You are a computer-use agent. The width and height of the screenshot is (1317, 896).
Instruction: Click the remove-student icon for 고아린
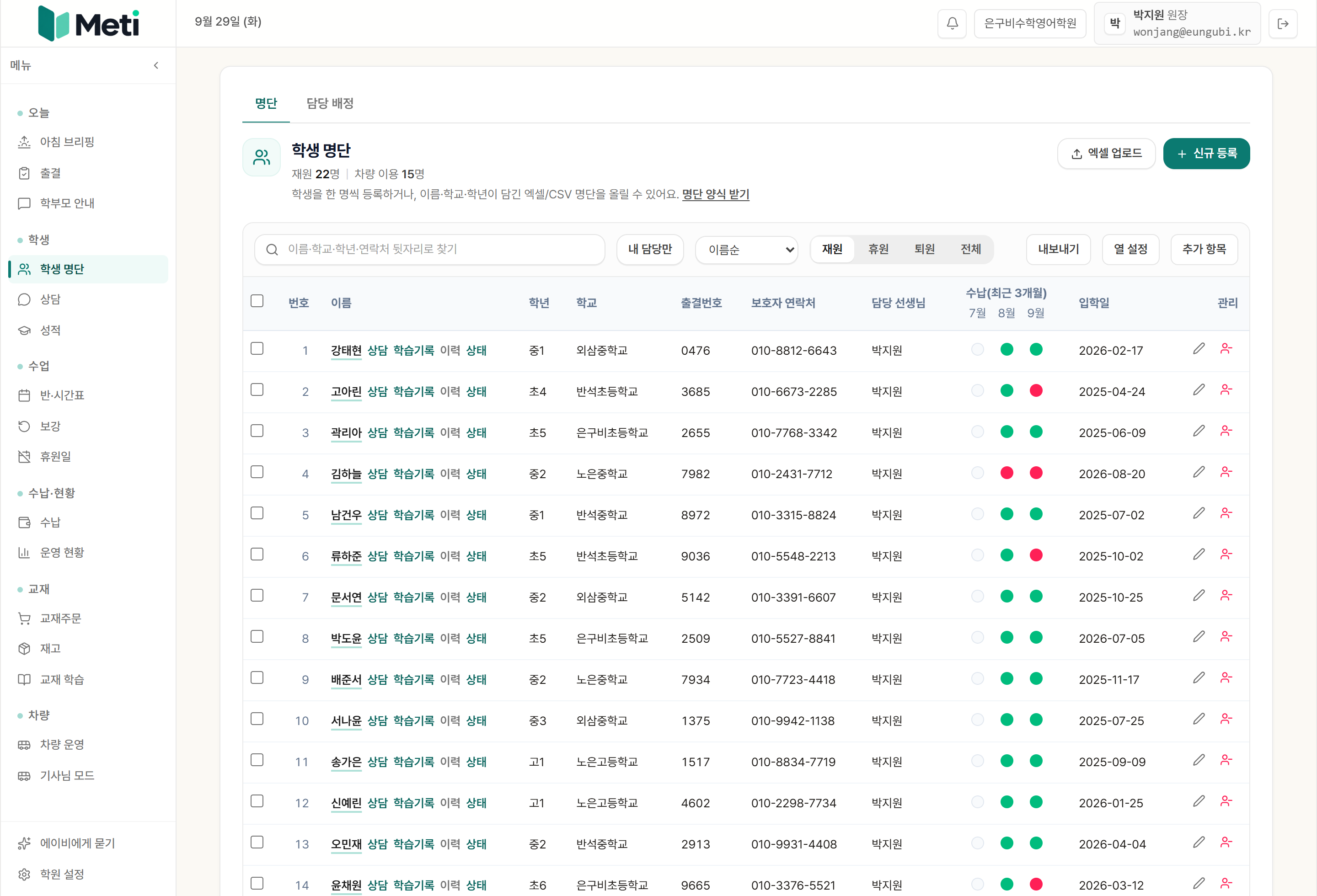(1226, 390)
